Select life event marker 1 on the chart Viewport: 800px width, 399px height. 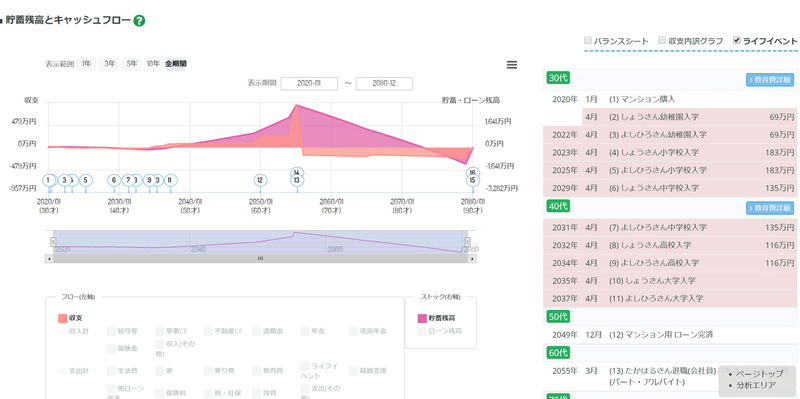click(x=49, y=180)
